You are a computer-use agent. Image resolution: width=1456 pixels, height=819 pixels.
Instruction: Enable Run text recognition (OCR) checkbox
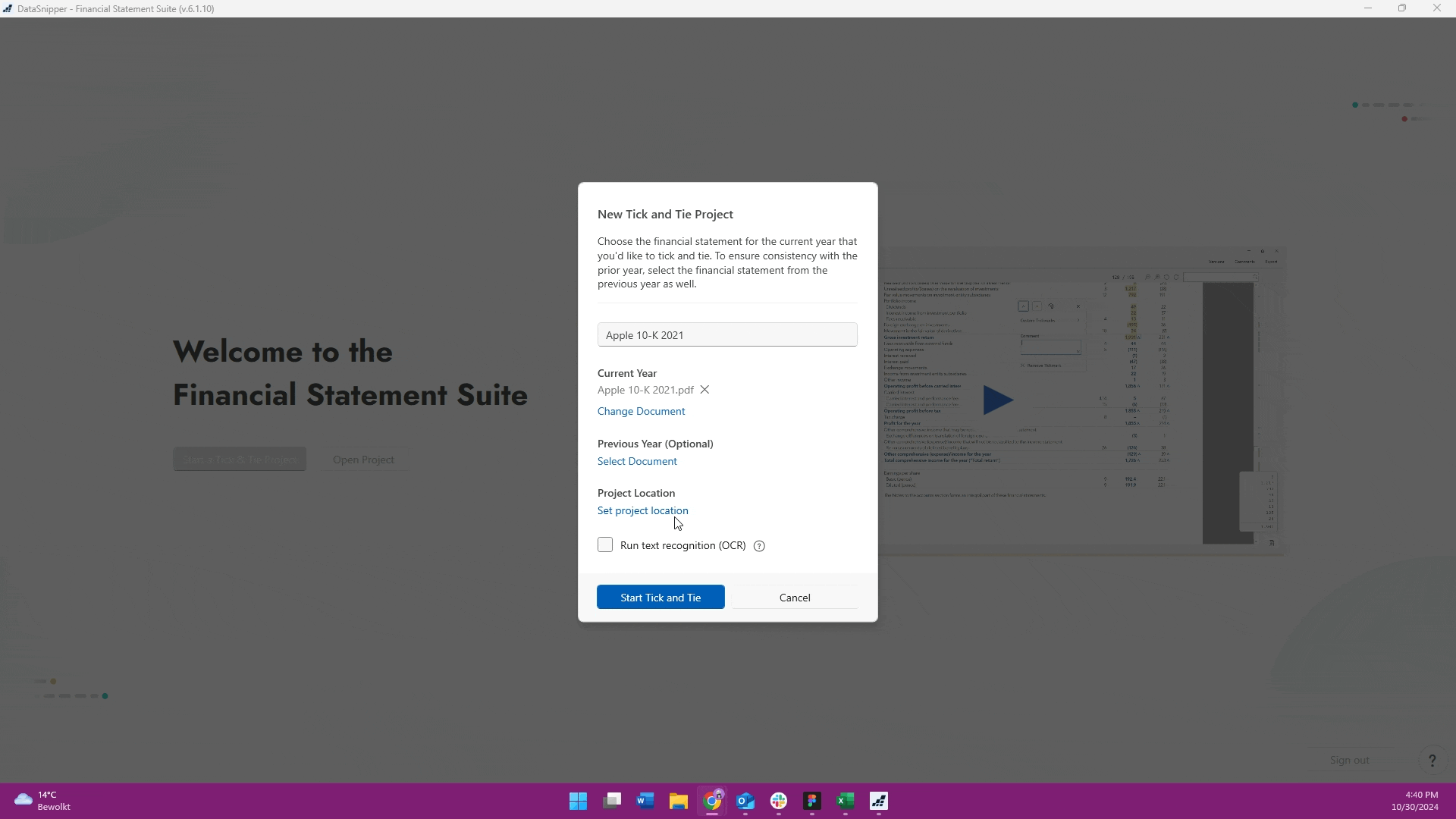click(605, 545)
